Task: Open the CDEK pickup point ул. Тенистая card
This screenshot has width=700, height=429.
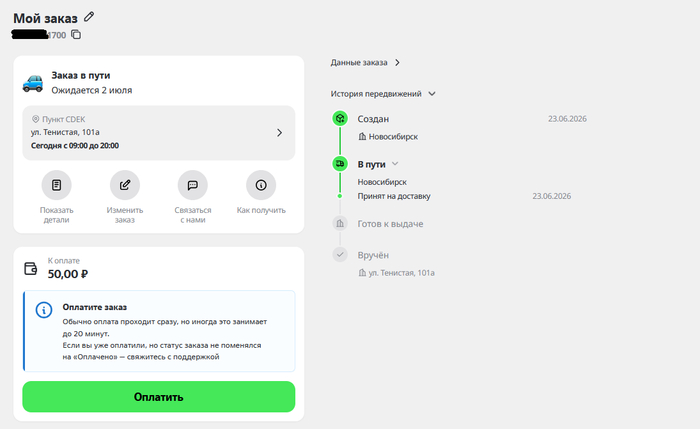Action: click(159, 133)
